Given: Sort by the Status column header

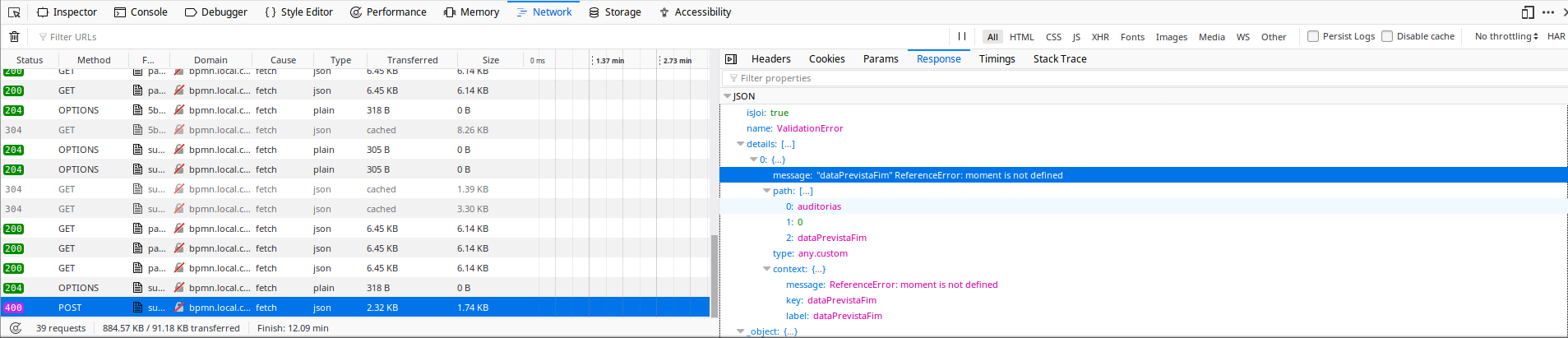Looking at the screenshot, I should click(30, 60).
